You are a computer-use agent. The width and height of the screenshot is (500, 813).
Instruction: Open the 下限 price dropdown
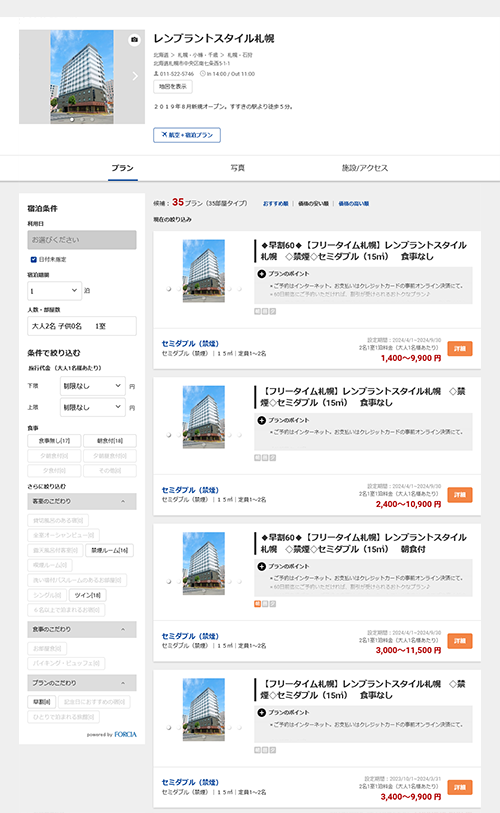click(x=92, y=386)
